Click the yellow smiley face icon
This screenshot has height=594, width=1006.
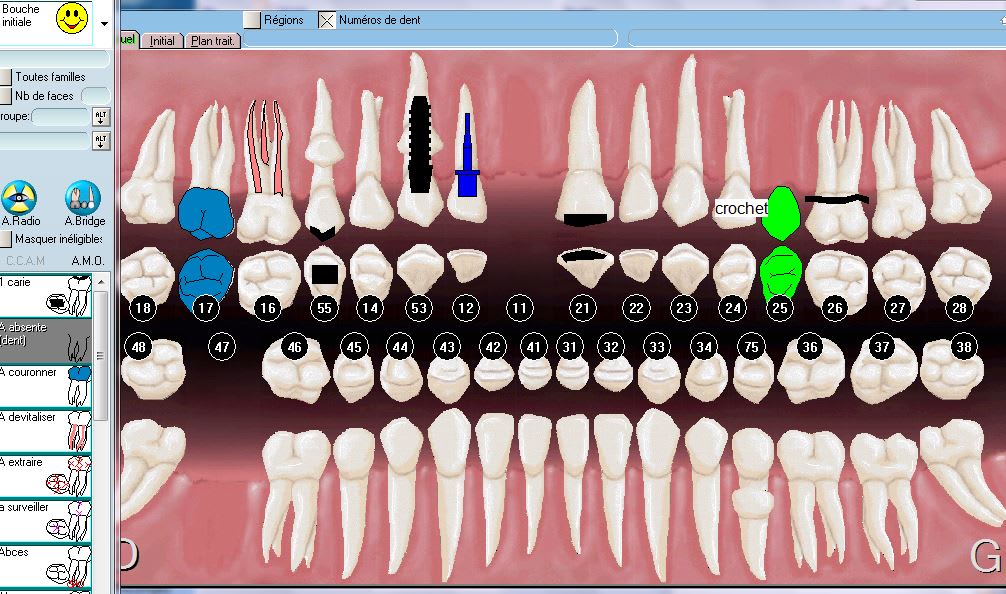coord(71,18)
